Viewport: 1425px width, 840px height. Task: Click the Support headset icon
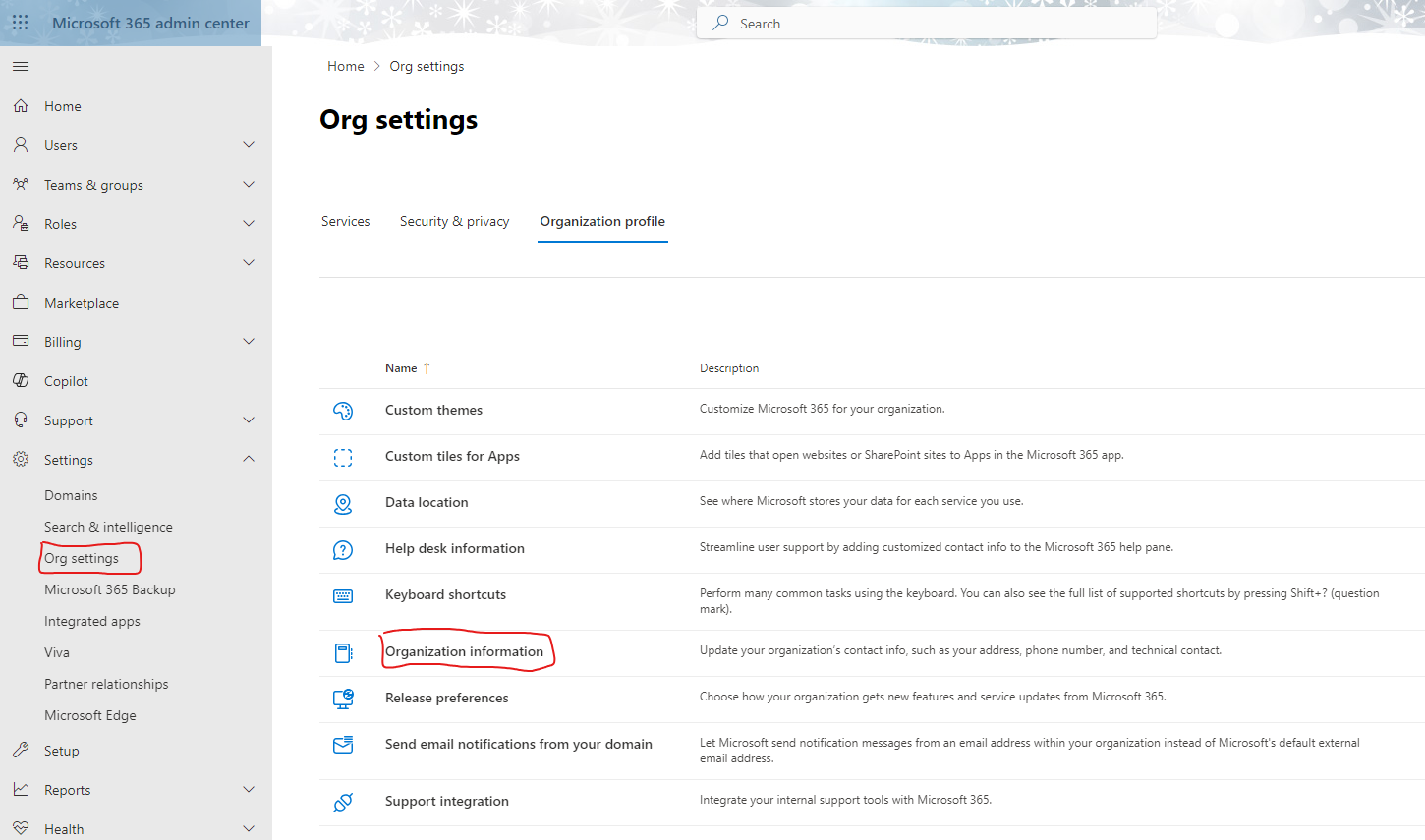coord(21,420)
